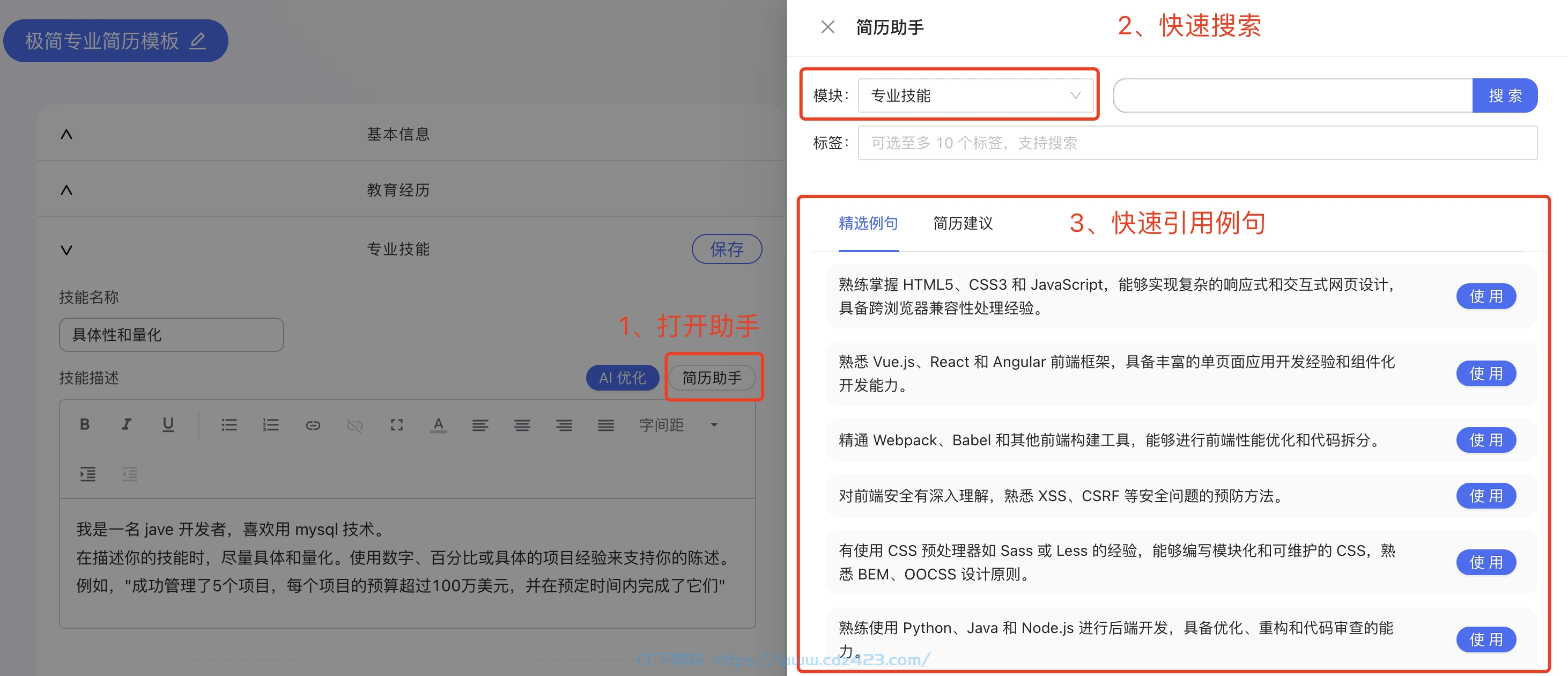The height and width of the screenshot is (676, 1568).
Task: Use the Webpack、Babel example sentence
Action: [x=1486, y=440]
